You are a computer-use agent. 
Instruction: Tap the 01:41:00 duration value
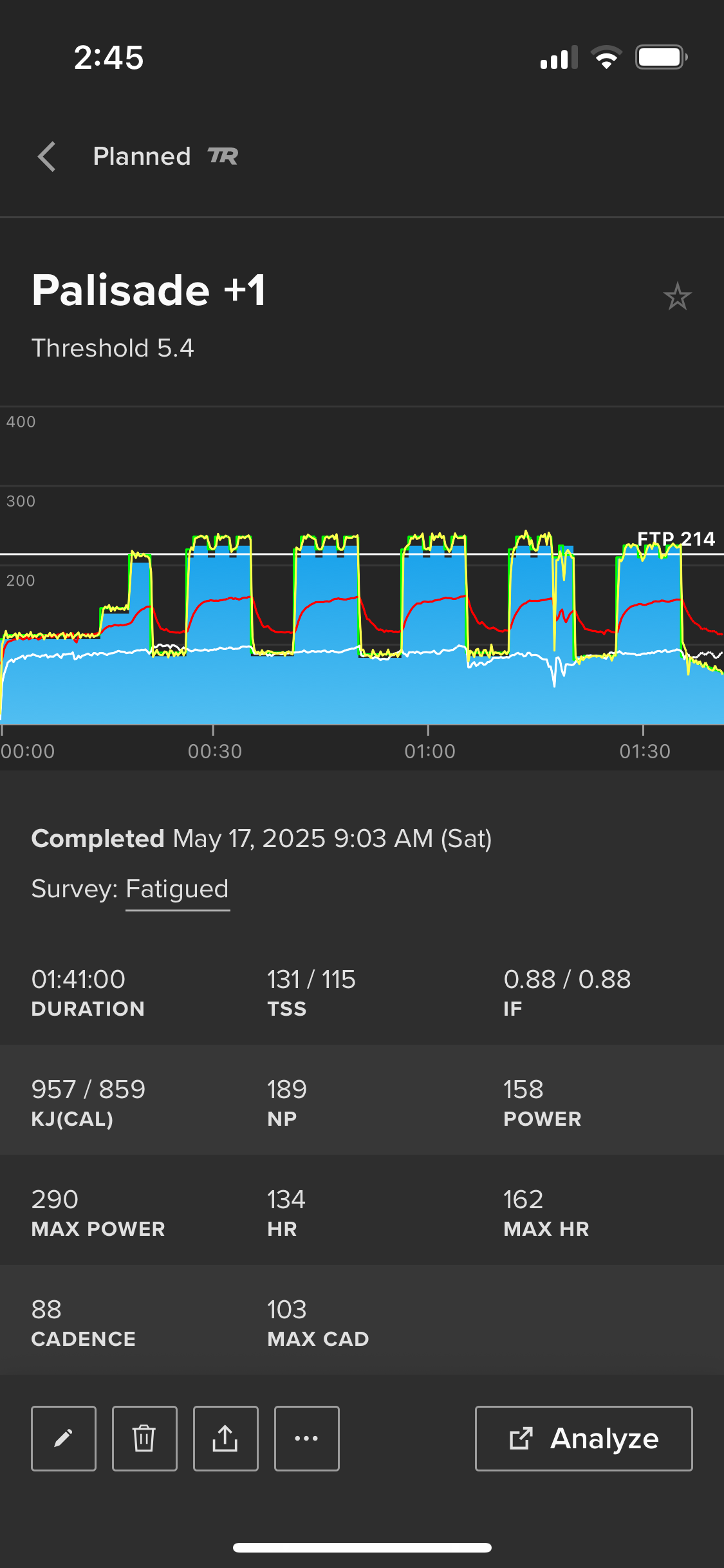(79, 980)
